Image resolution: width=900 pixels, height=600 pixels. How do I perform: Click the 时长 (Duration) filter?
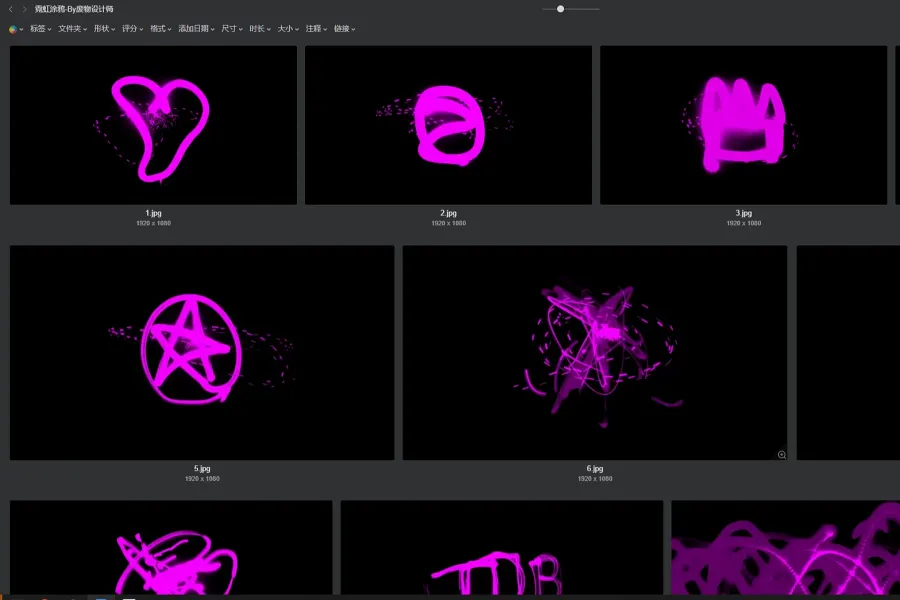259,29
